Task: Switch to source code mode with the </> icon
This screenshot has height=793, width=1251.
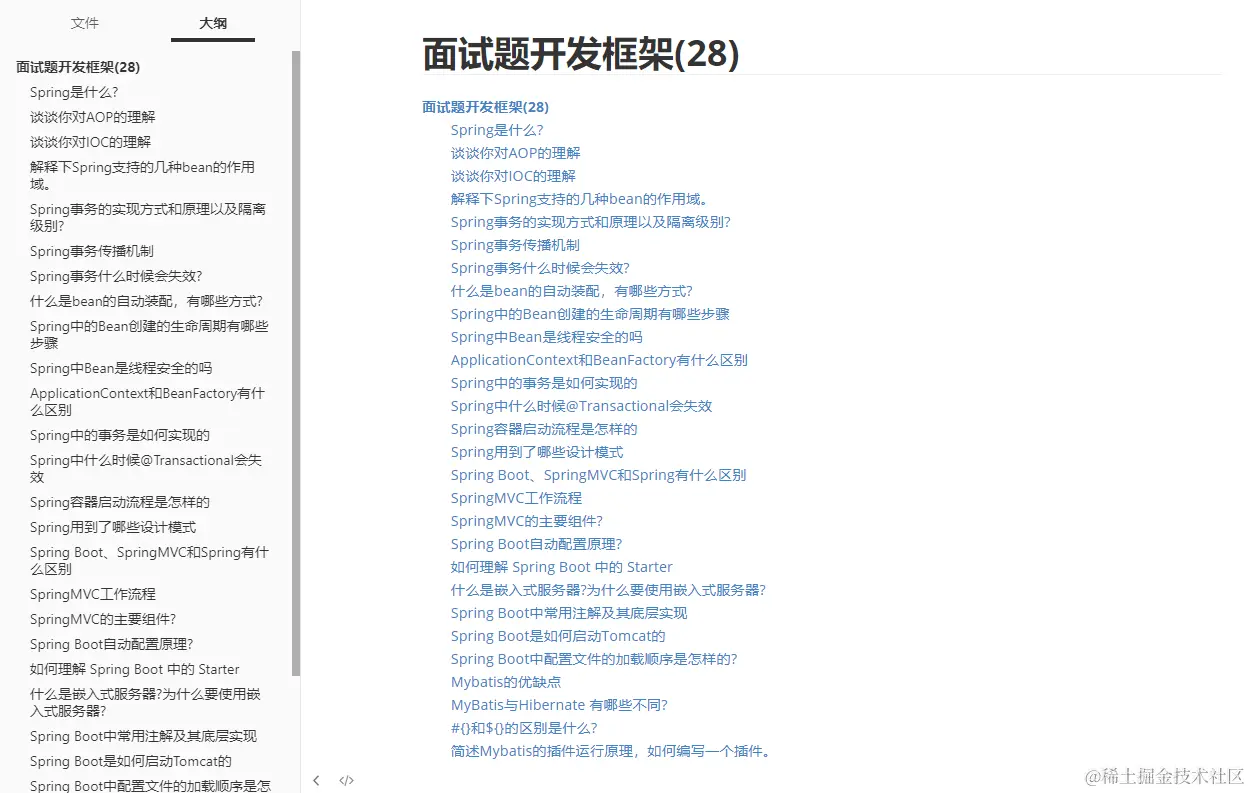Action: [345, 779]
